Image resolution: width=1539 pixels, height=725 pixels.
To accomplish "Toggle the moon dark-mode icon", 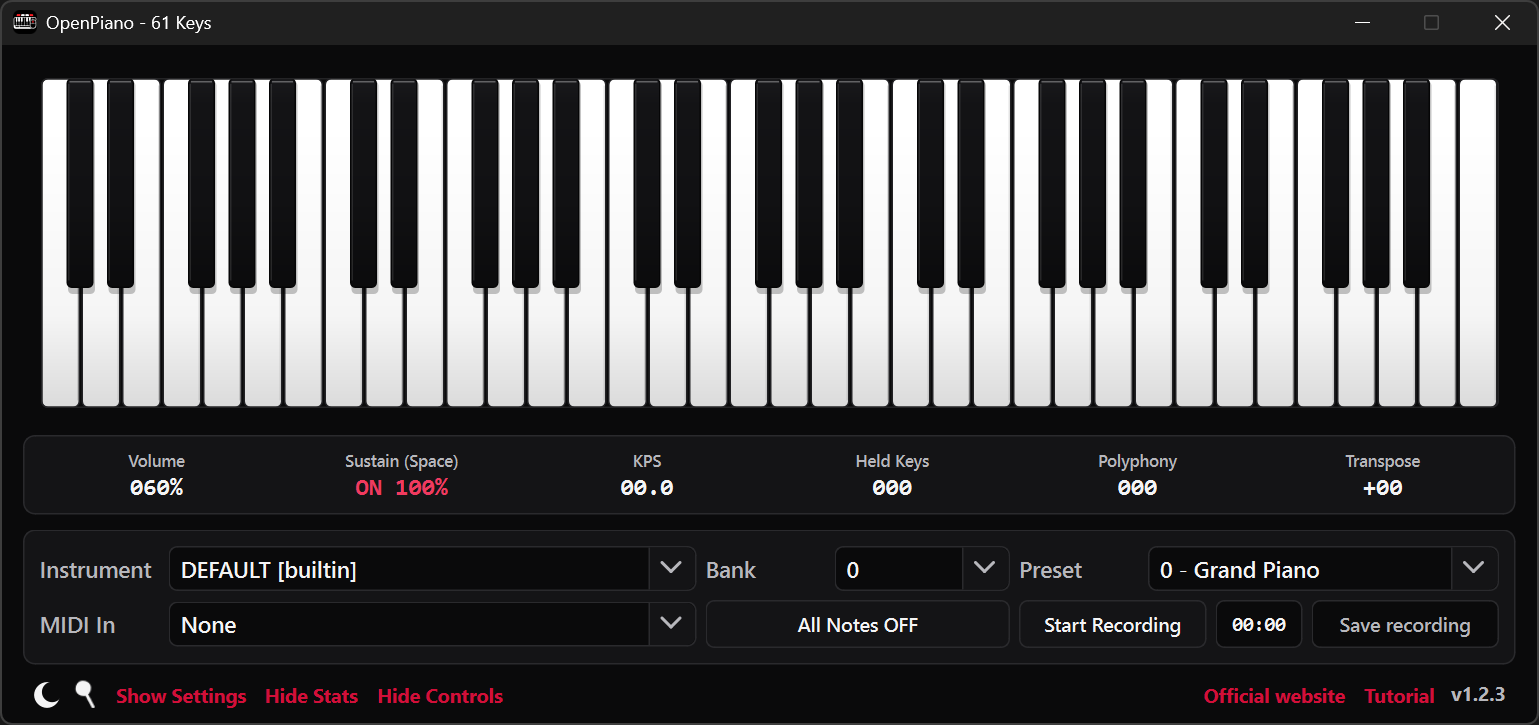I will click(x=46, y=695).
